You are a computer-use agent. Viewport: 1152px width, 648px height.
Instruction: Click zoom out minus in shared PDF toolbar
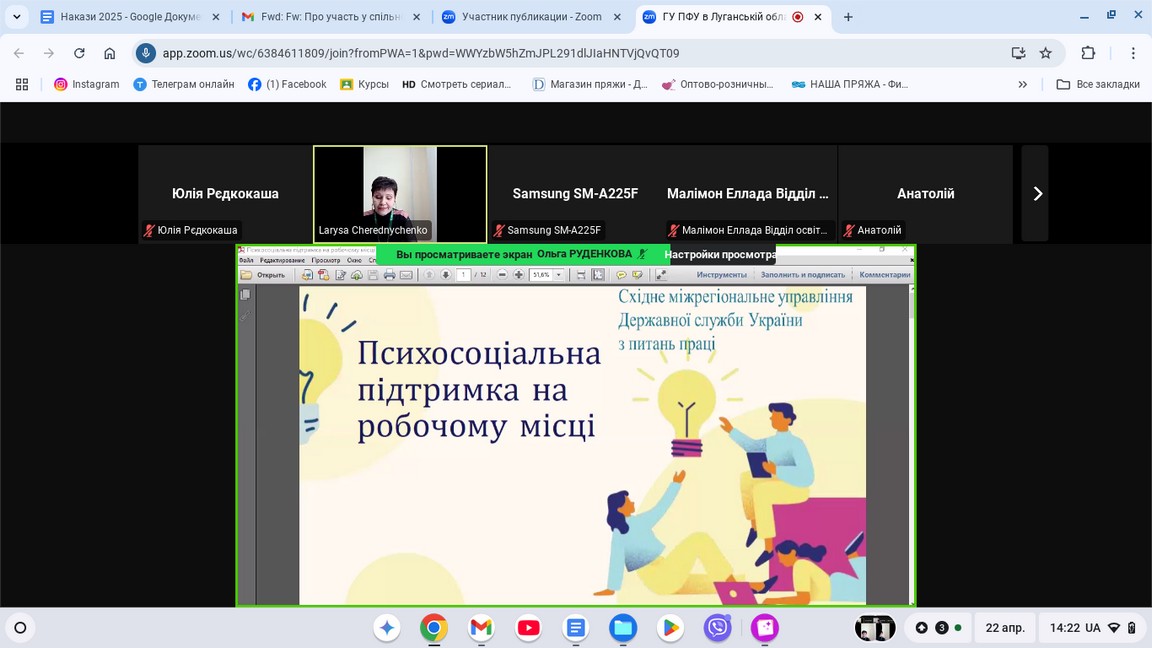[503, 275]
